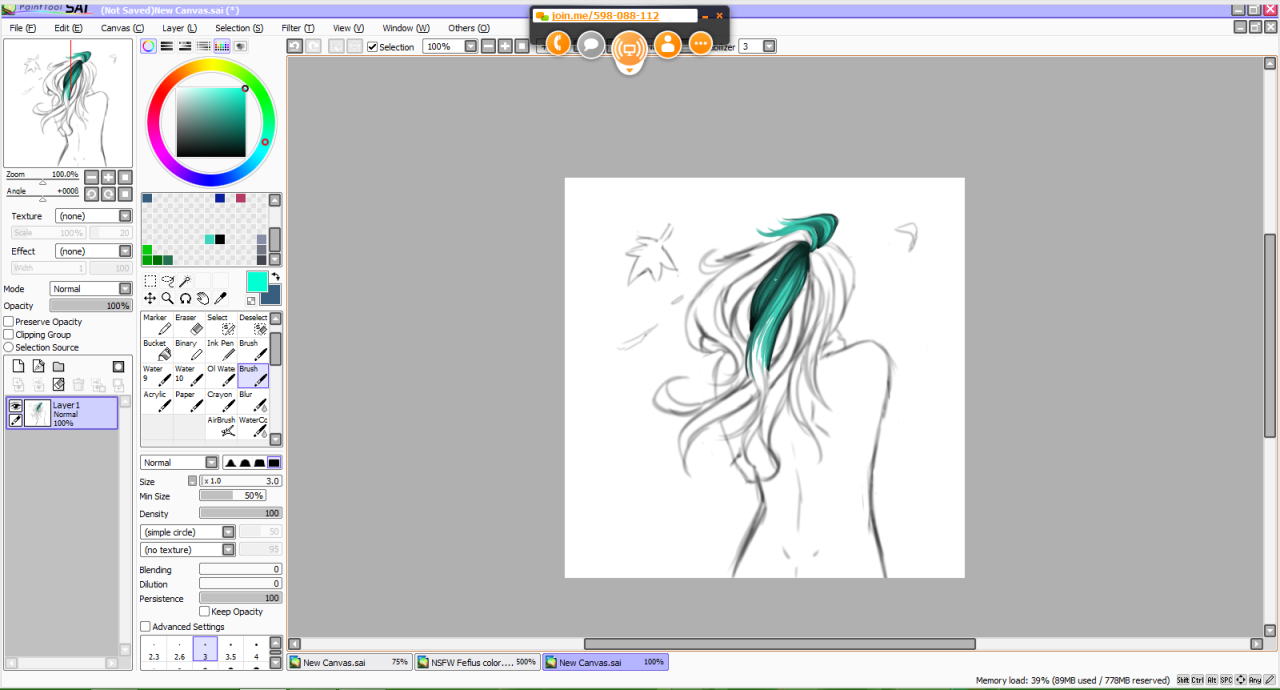Open the Canvas menu
The image size is (1280, 690).
coord(122,28)
